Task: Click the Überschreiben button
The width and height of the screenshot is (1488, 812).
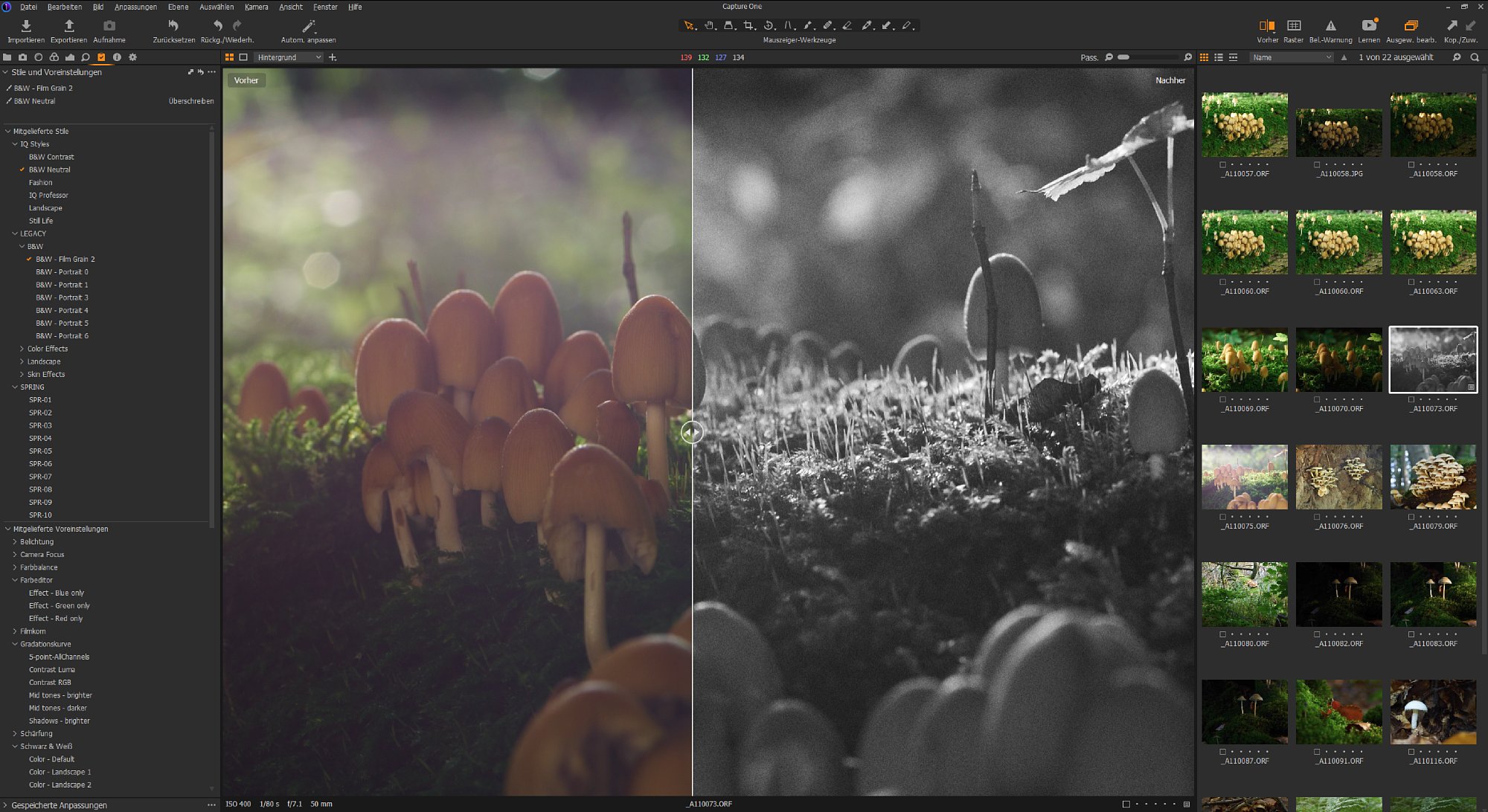Action: coord(191,101)
